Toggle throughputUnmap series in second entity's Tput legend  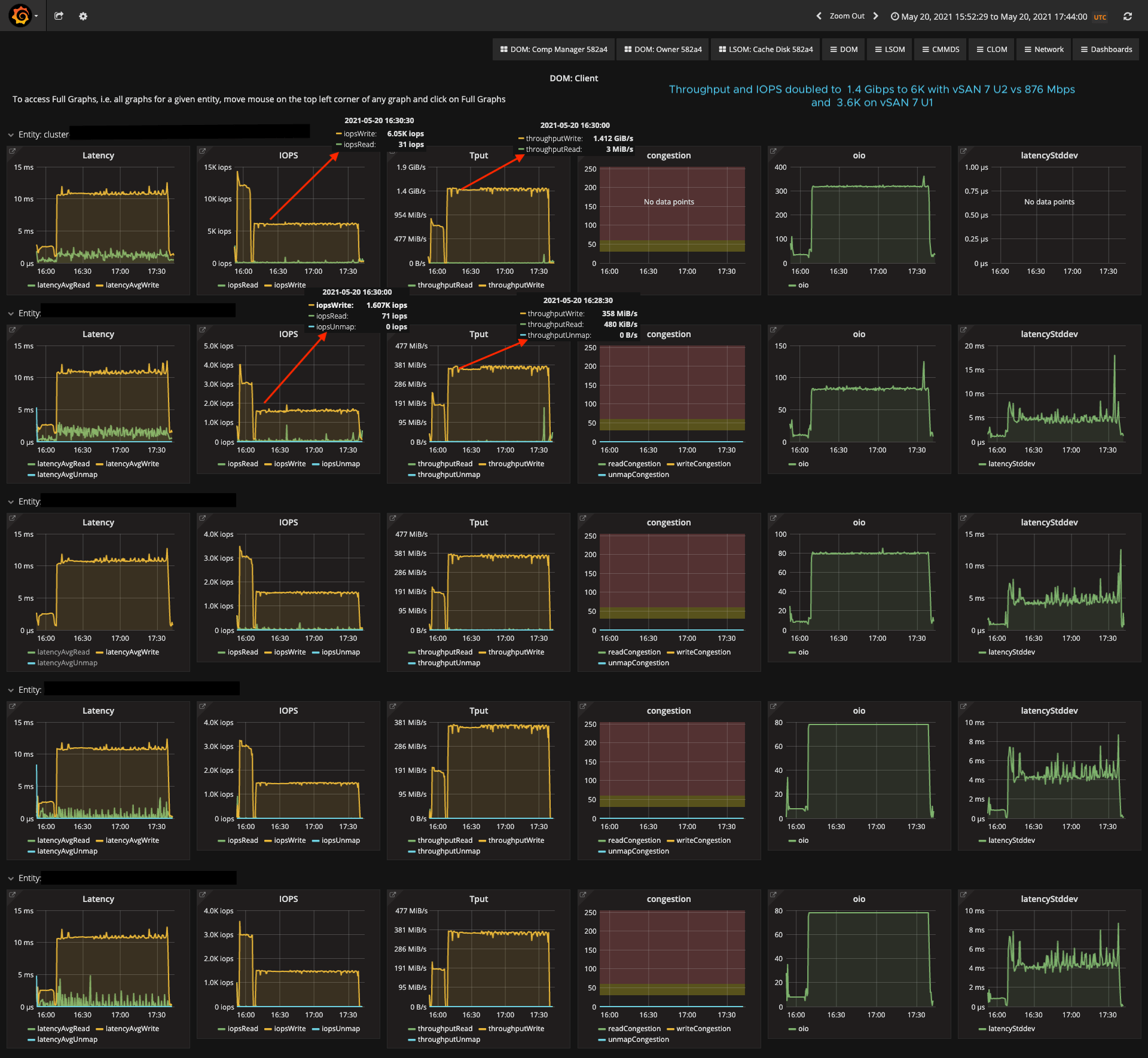coord(448,475)
